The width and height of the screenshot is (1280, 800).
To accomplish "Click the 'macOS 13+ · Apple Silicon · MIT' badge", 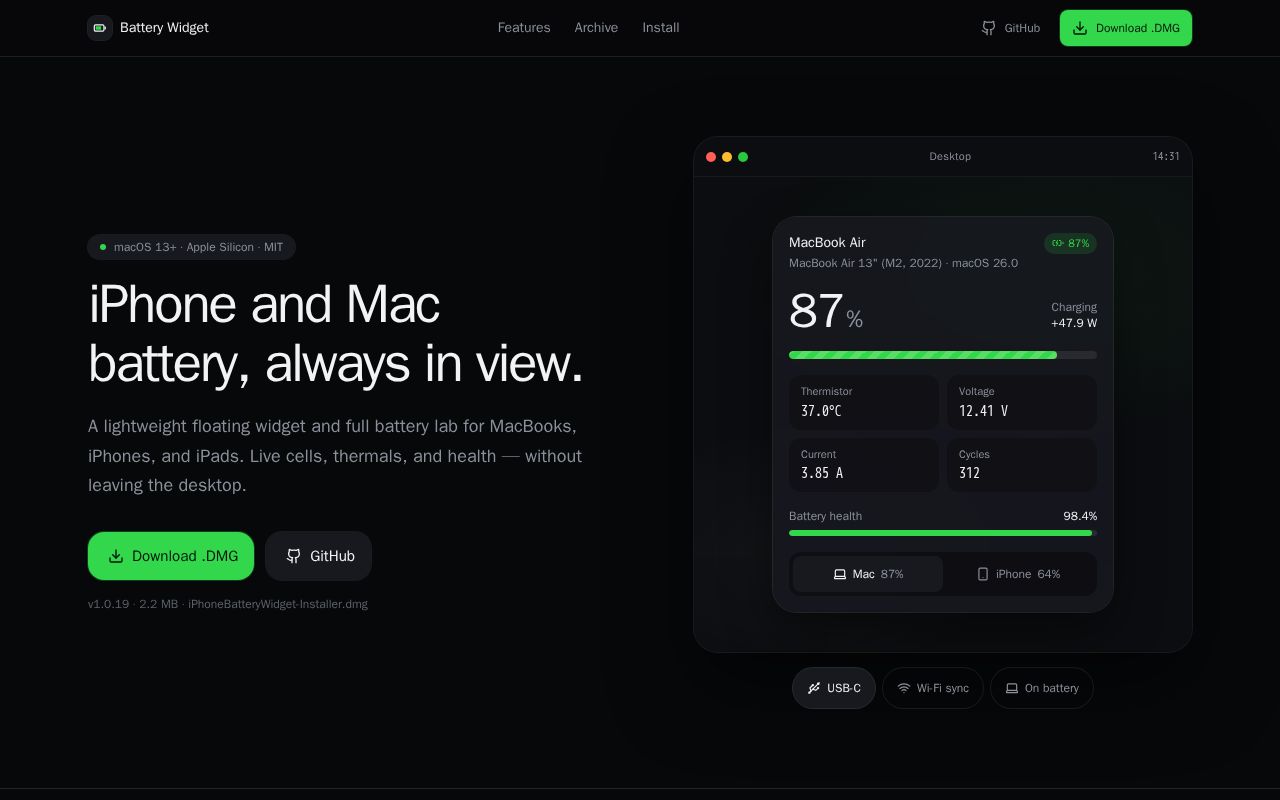I will [191, 247].
